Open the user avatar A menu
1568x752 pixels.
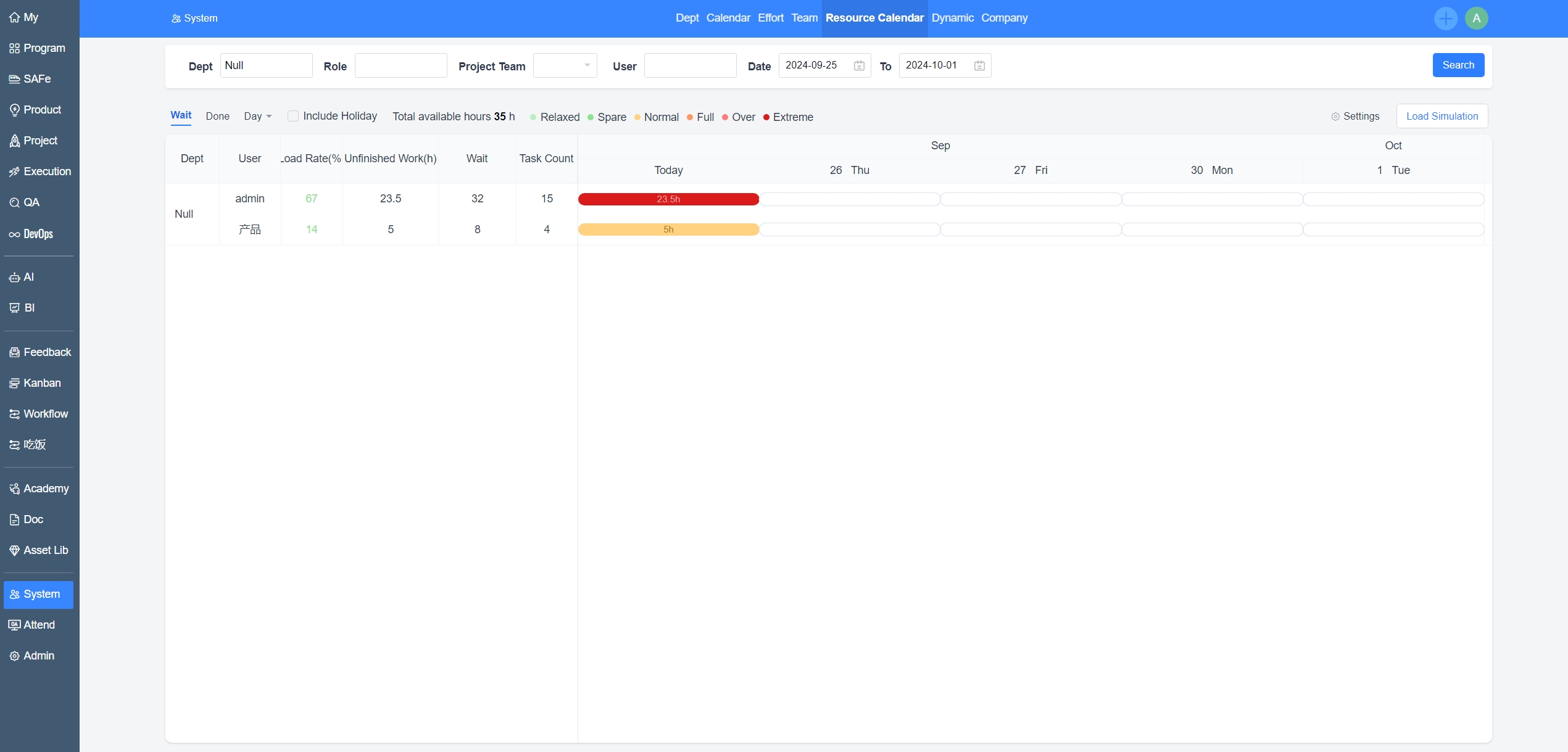coord(1476,19)
